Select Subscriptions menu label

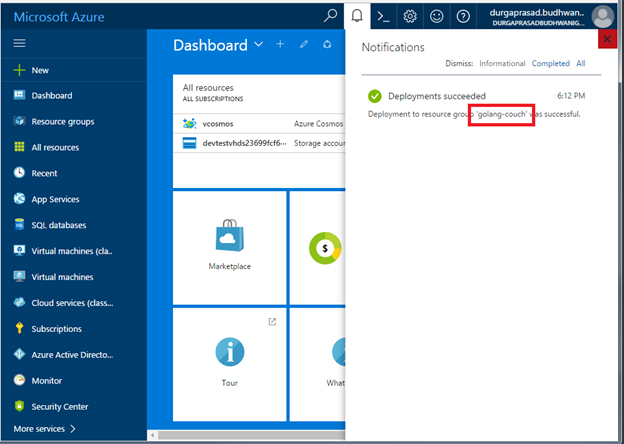tap(57, 329)
